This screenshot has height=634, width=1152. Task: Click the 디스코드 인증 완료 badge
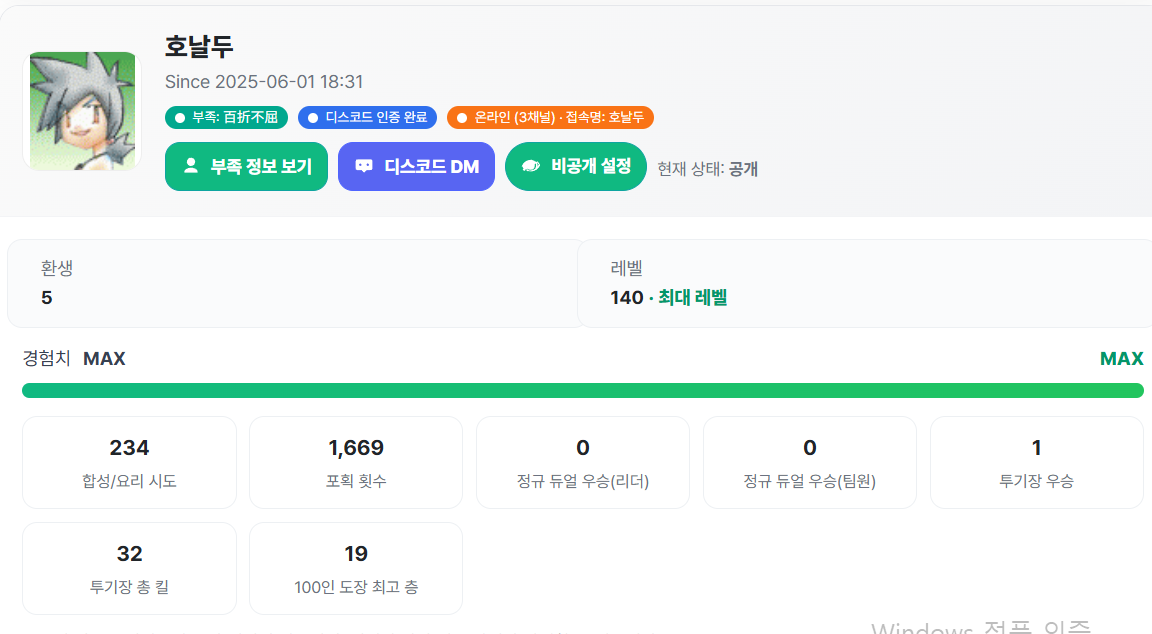pos(367,118)
